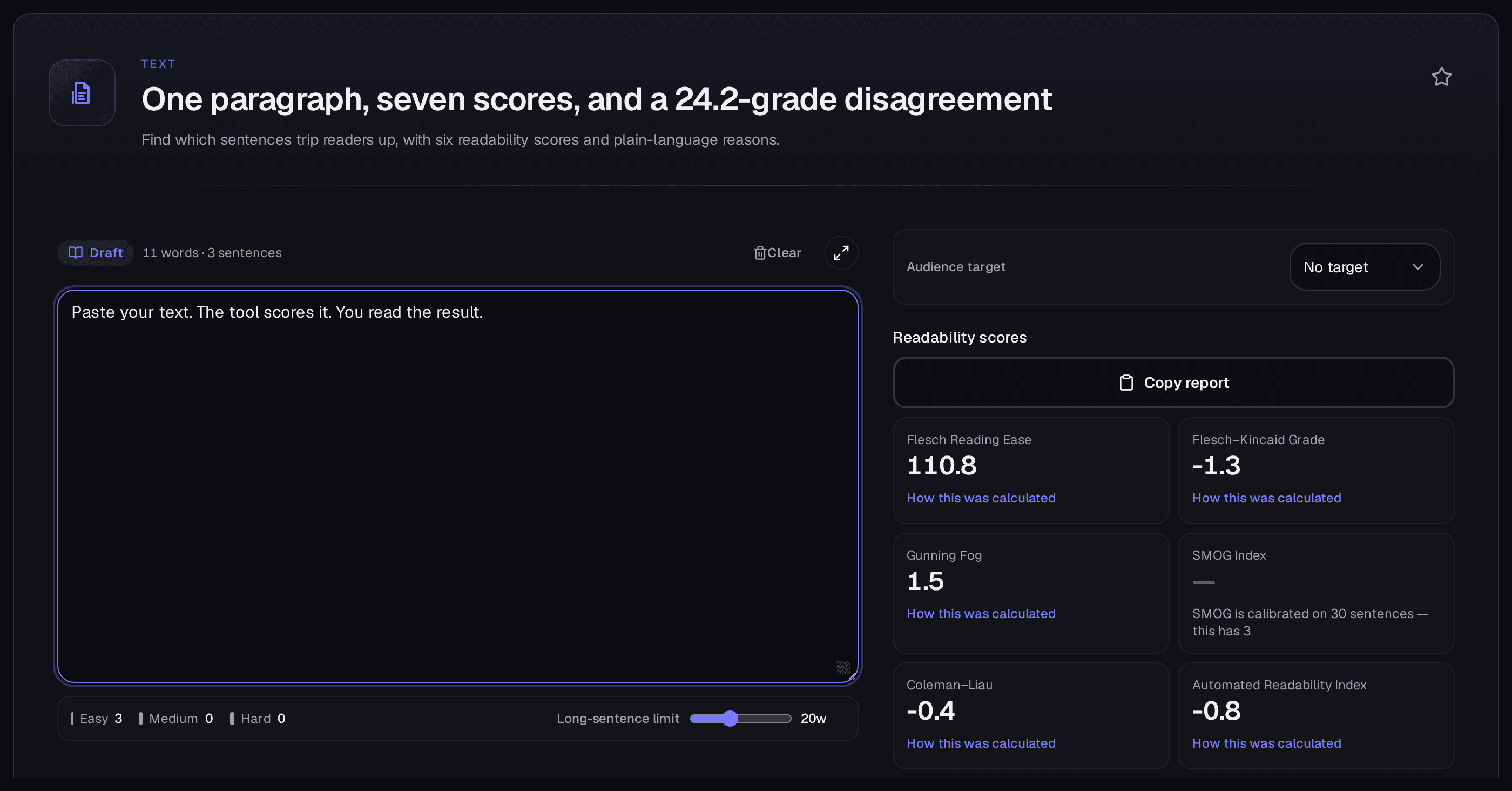
Task: Click the clipboard icon in Copy report
Action: point(1126,383)
